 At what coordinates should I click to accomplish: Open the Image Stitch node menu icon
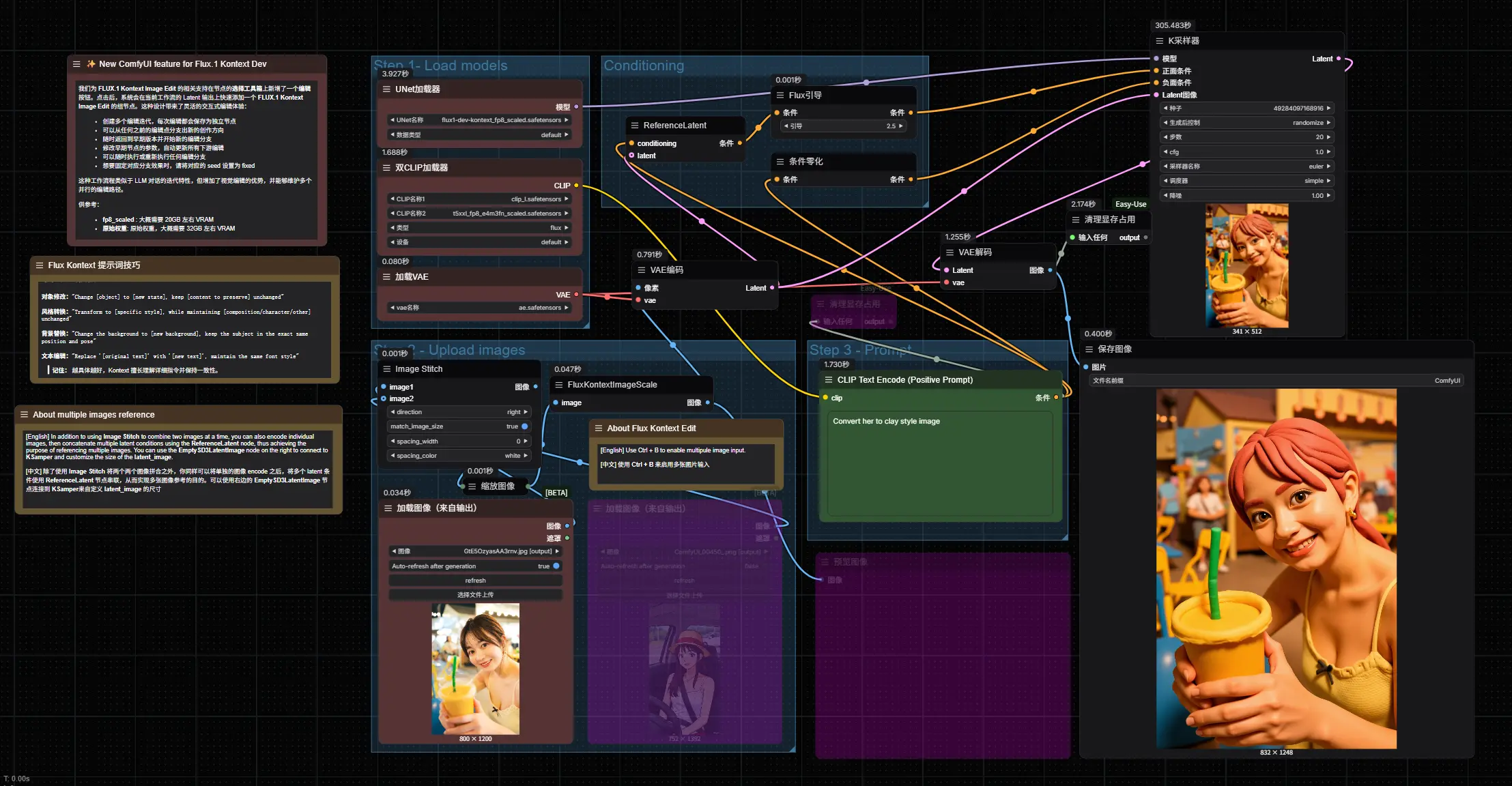[x=386, y=369]
